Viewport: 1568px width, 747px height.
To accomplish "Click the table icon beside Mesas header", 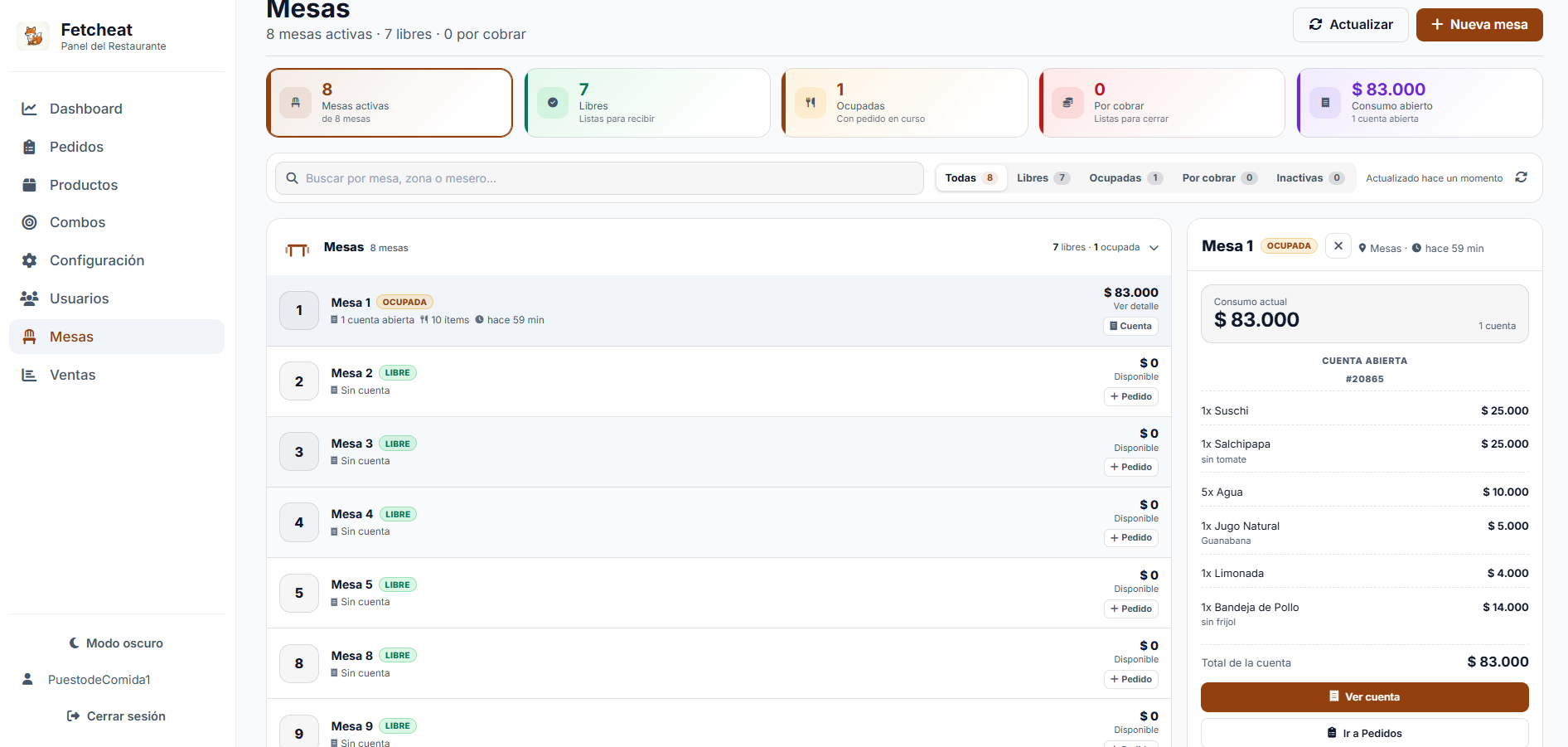I will [x=297, y=249].
